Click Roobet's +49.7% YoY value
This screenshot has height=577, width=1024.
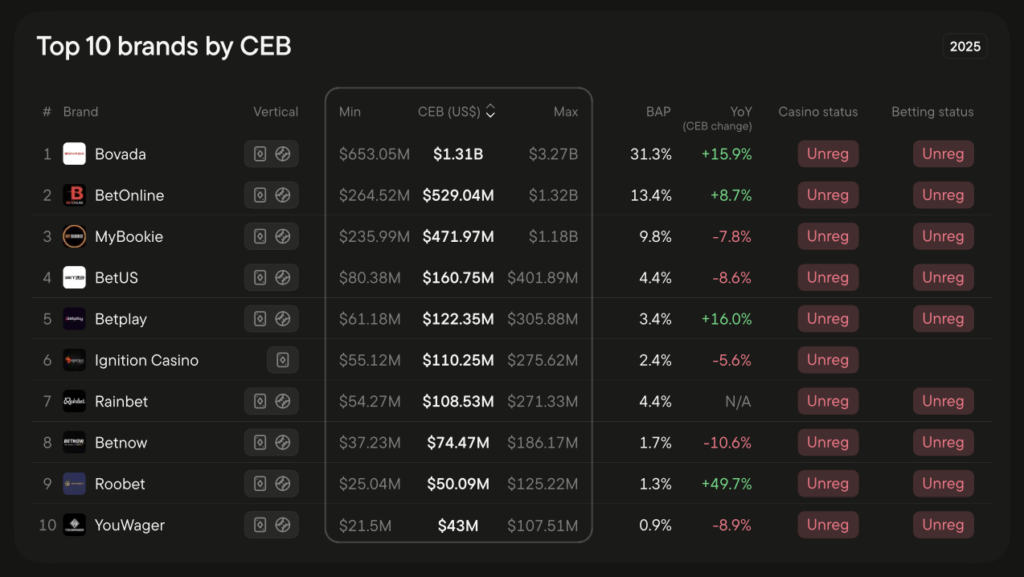(x=726, y=484)
